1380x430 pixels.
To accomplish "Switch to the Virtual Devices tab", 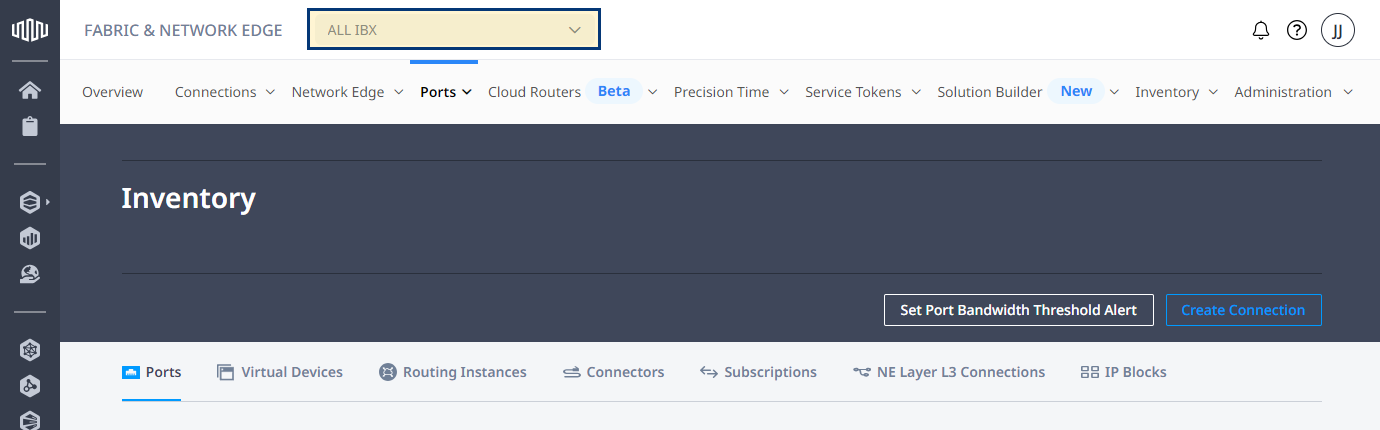I will pos(280,372).
